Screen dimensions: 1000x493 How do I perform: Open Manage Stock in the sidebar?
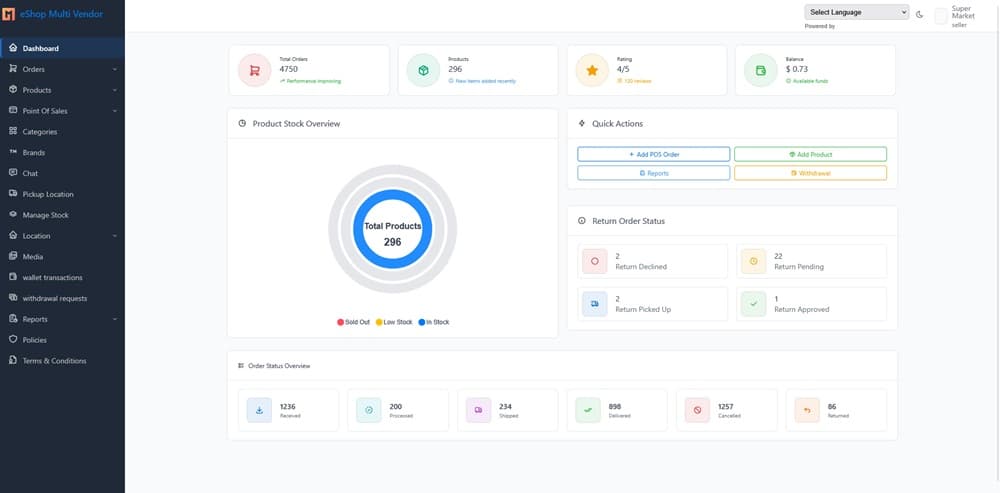tap(46, 215)
